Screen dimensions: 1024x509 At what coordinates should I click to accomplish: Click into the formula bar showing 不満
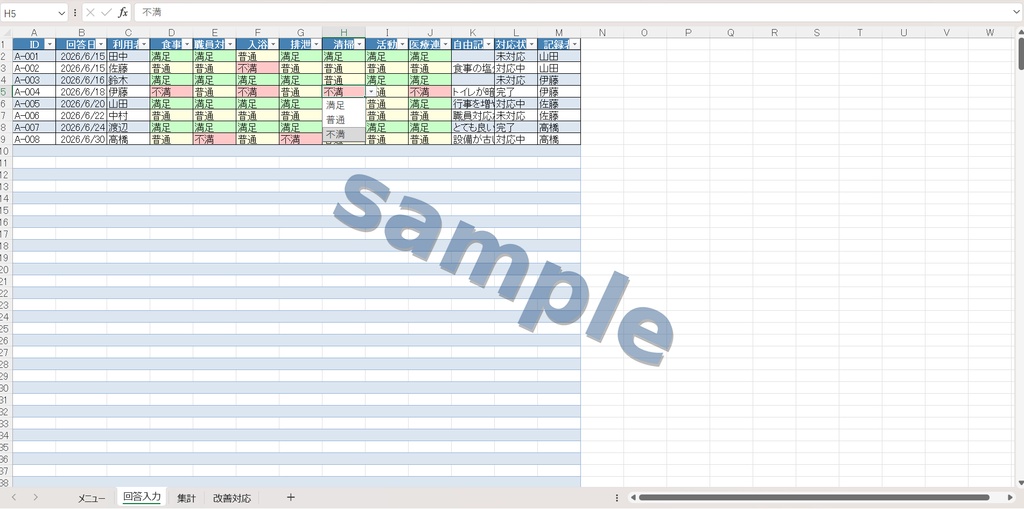(573, 13)
